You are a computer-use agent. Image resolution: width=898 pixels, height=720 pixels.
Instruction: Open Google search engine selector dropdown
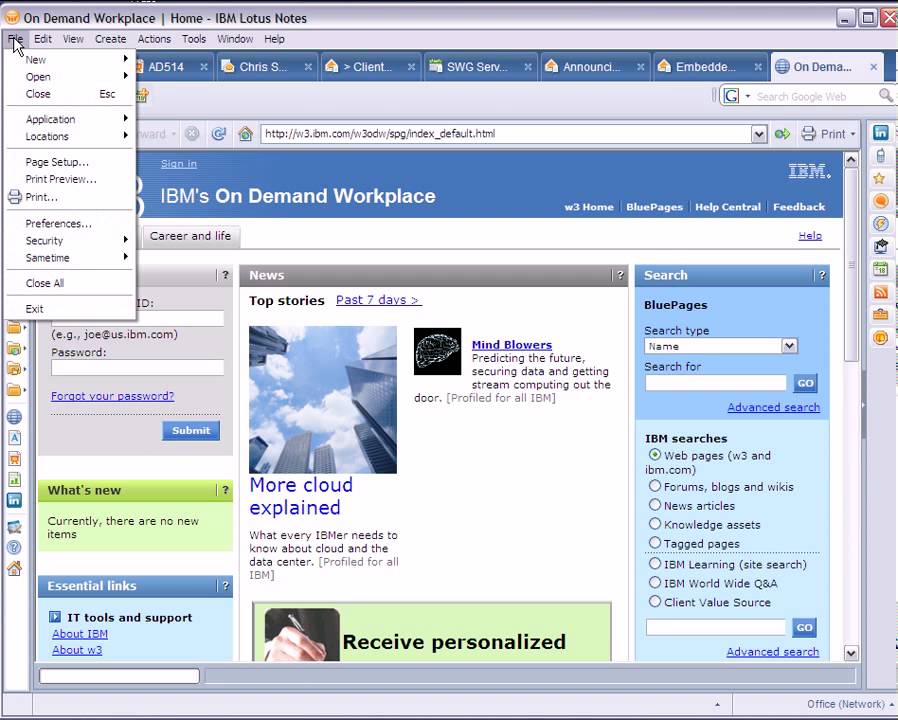pyautogui.click(x=747, y=96)
